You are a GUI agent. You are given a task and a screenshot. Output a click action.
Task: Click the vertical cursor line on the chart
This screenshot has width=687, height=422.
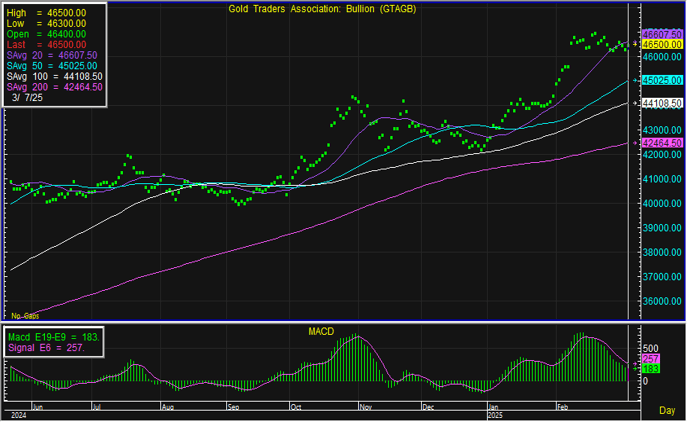pos(628,200)
